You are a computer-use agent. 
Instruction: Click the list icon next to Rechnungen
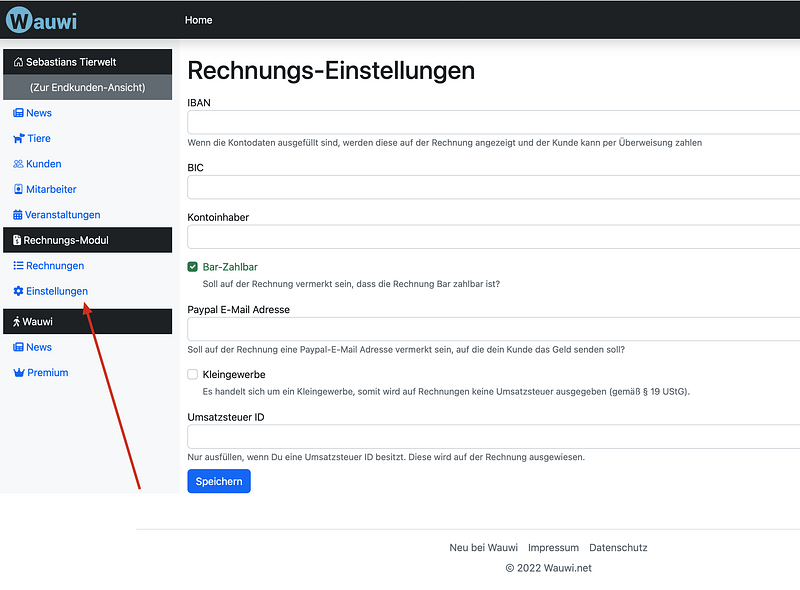[18, 266]
